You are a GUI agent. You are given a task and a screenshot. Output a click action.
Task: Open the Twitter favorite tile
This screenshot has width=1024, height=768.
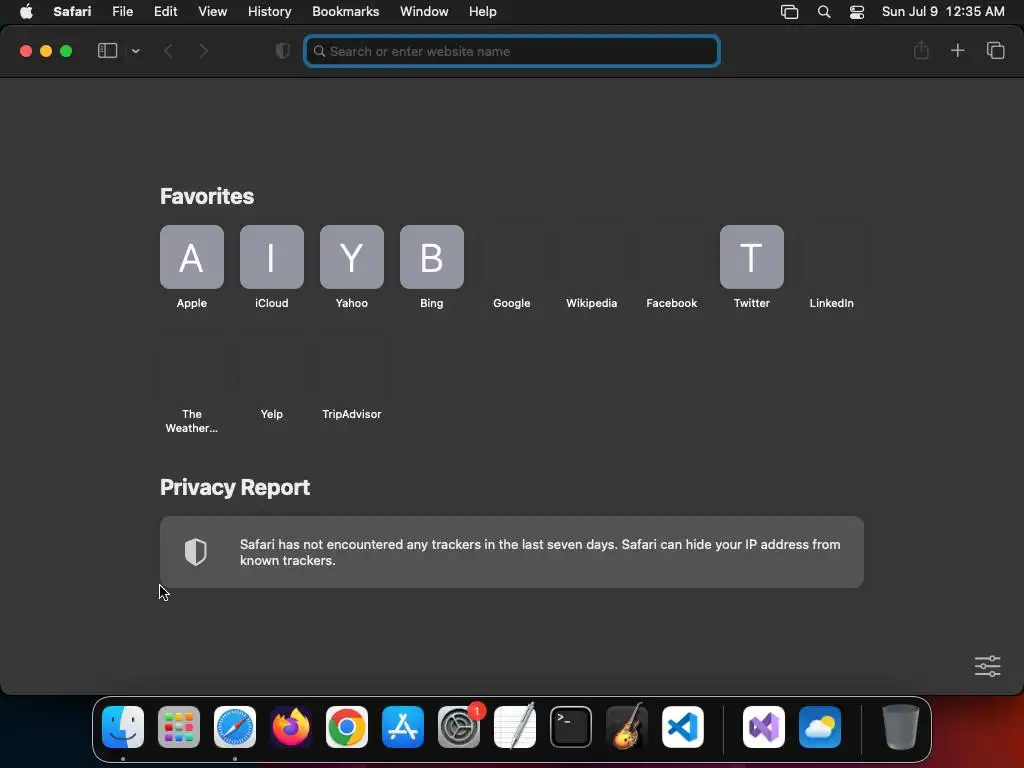click(x=752, y=257)
